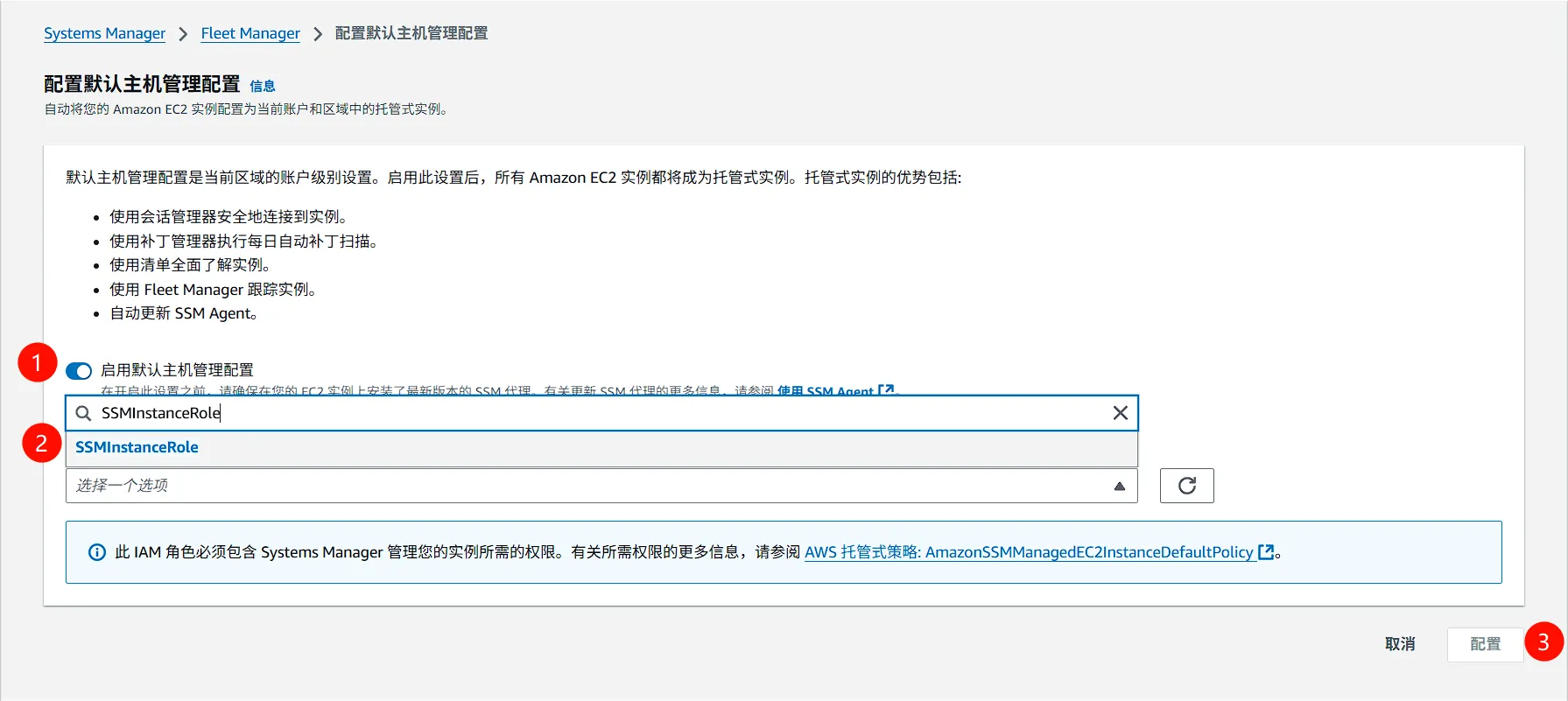Open AmazonSSMManagedEC2InstanceDefaultPolicy link
The image size is (1568, 701).
pos(1028,552)
